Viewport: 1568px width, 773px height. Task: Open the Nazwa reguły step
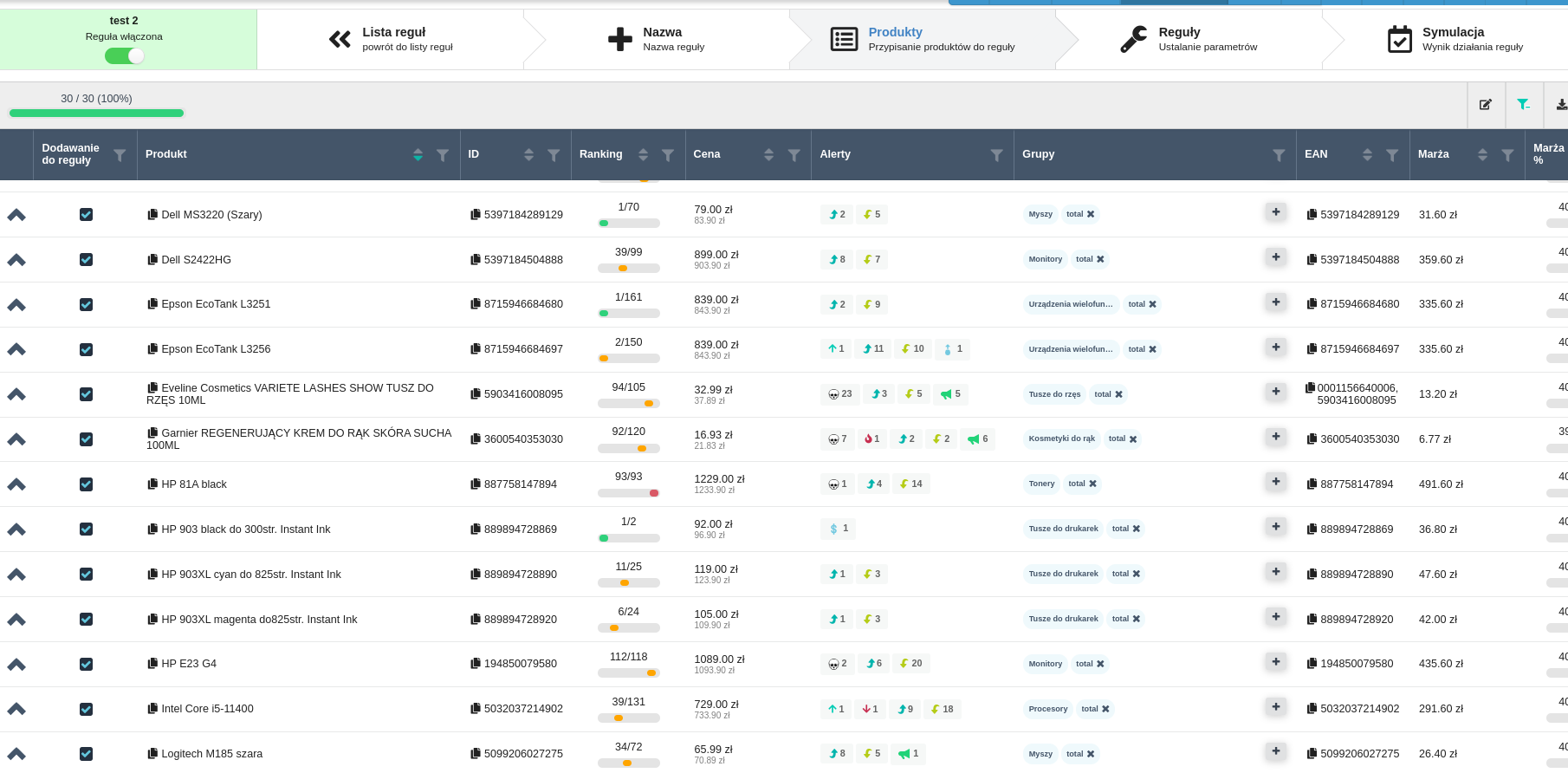click(x=656, y=39)
